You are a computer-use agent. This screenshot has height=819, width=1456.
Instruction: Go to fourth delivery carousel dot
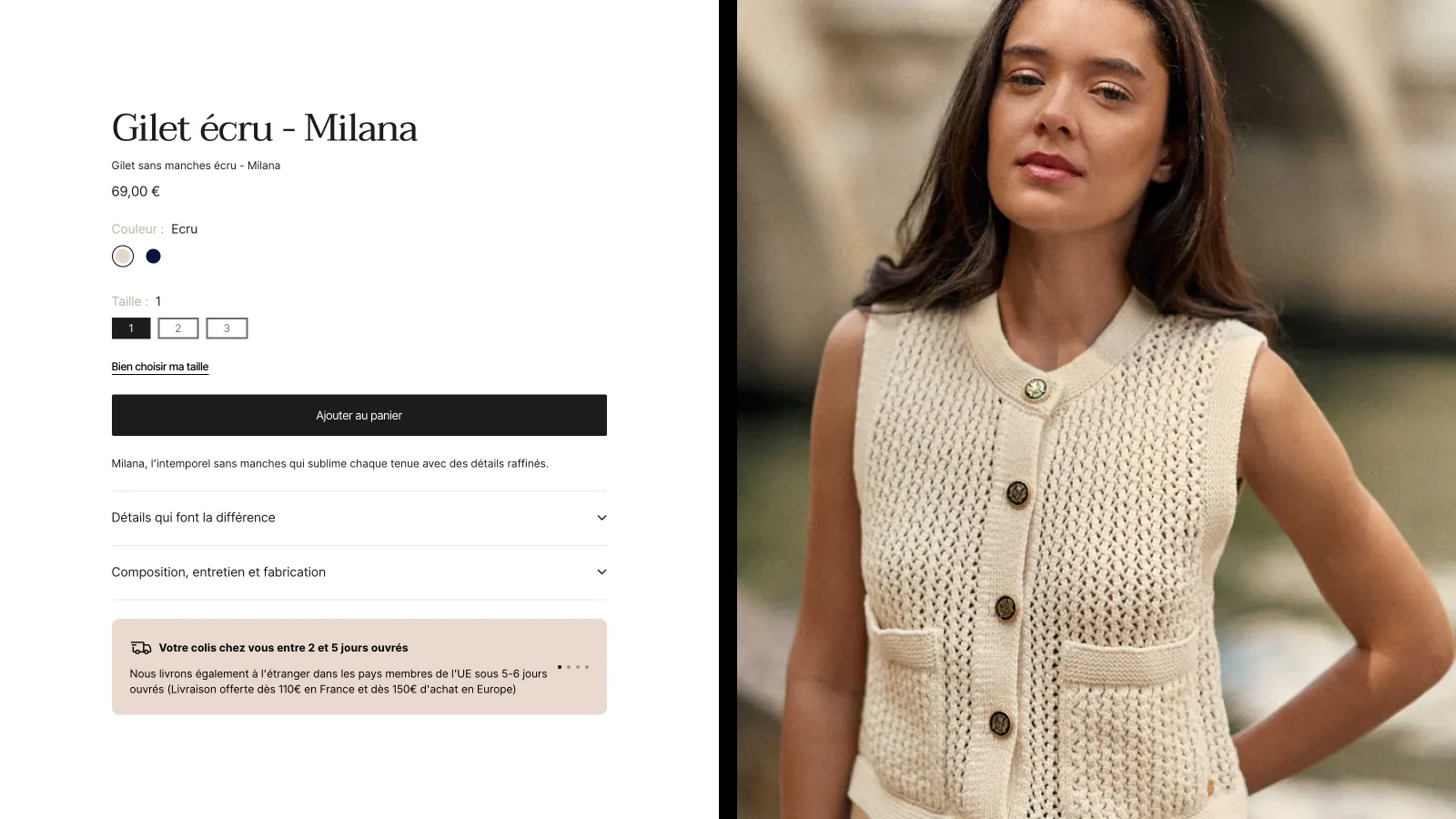[587, 667]
